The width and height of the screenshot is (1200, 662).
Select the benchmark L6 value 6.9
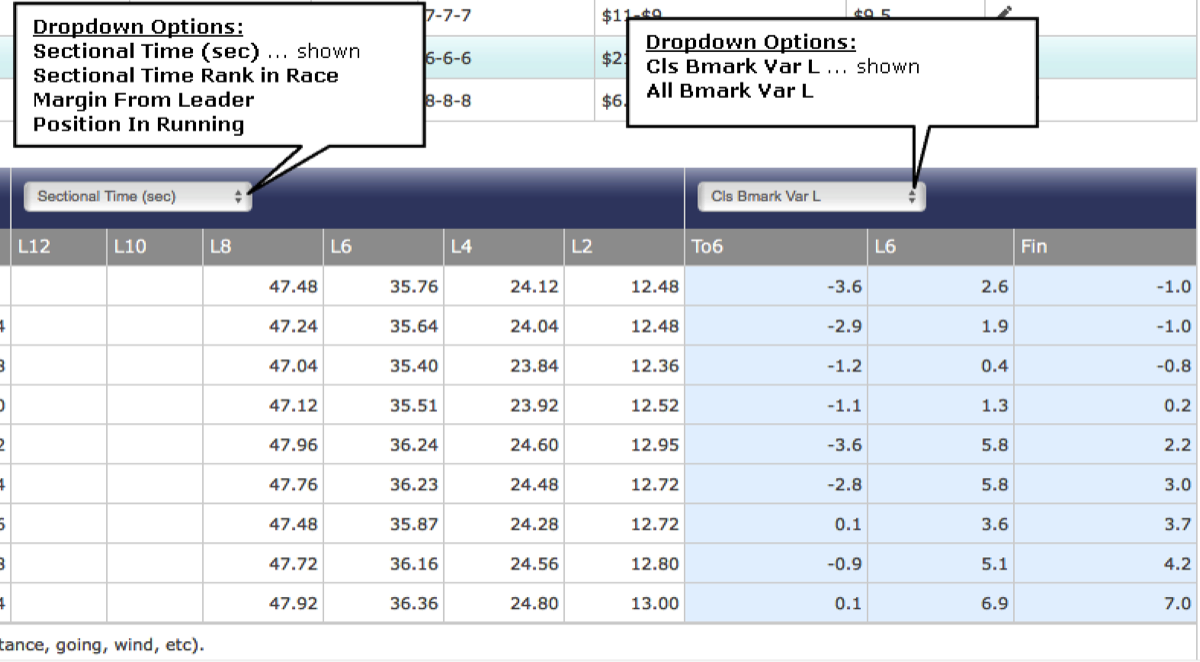[x=940, y=604]
